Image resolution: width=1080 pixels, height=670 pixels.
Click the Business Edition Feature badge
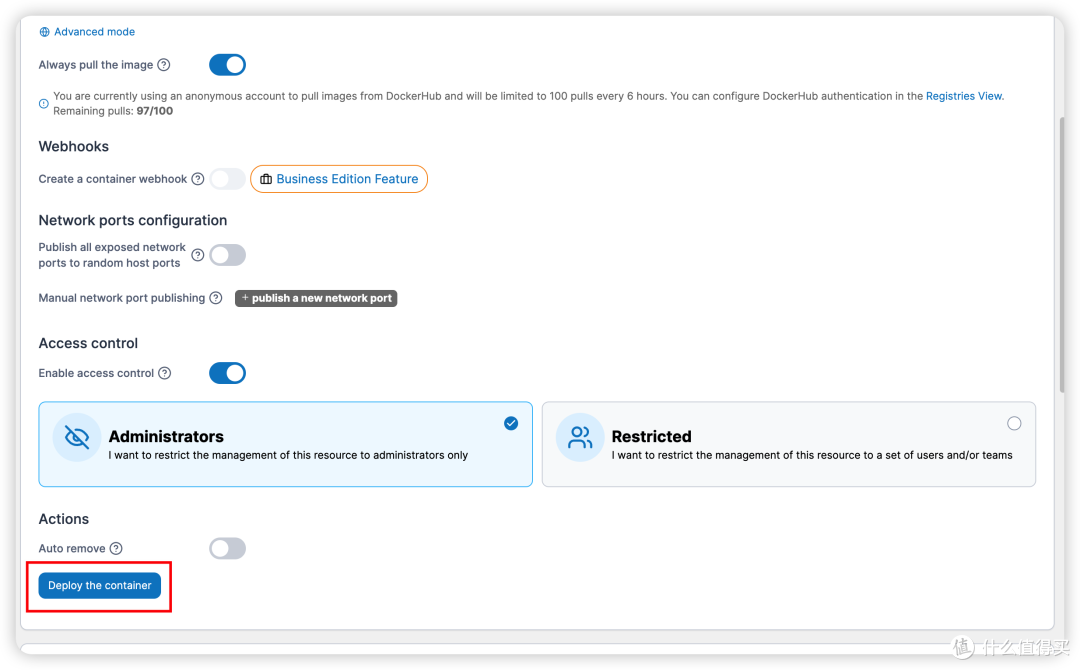[x=339, y=179]
